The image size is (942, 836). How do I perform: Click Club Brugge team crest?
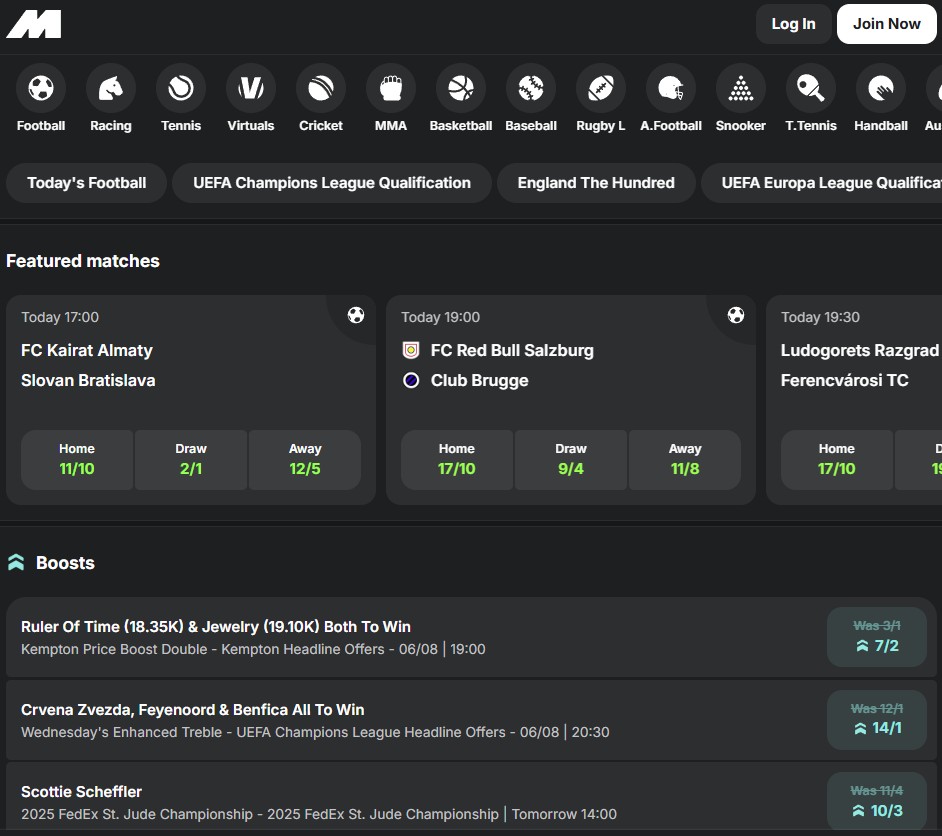[x=411, y=380]
